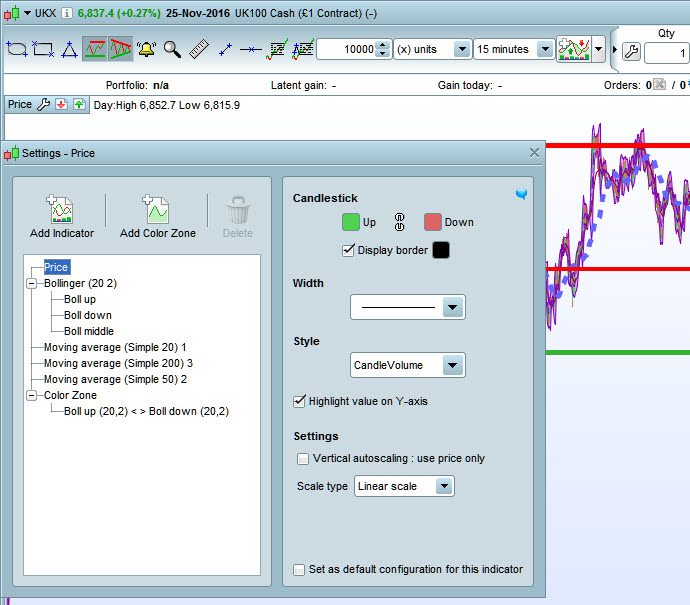This screenshot has height=605, width=690.
Task: Open the black border color swatch
Action: coord(441,250)
